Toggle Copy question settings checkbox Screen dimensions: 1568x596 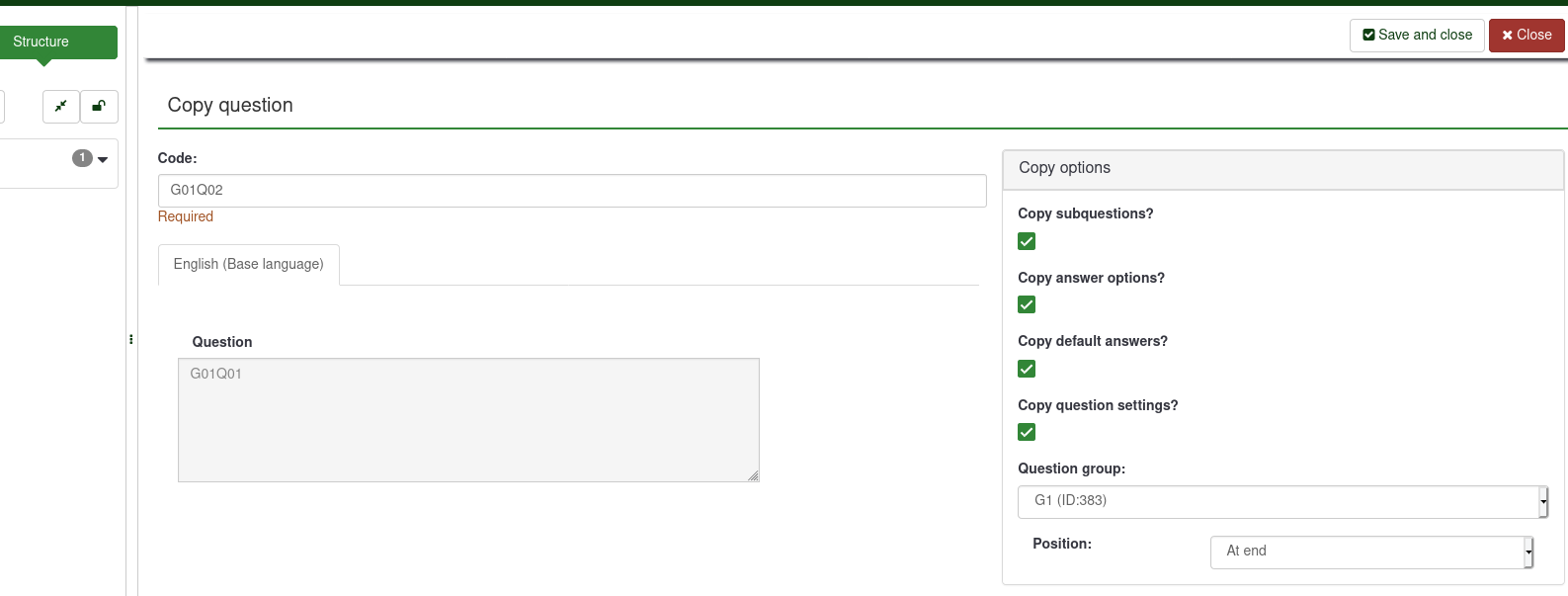tap(1027, 432)
